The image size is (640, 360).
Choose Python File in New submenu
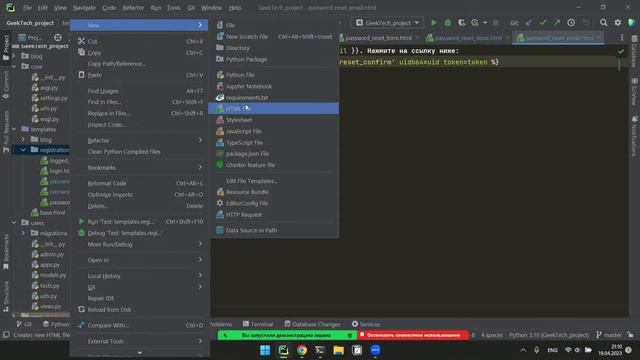coord(273,75)
